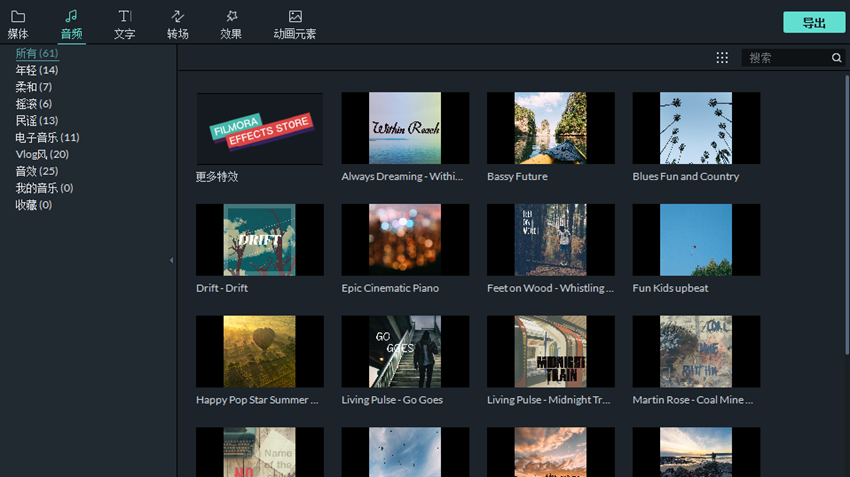850x477 pixels.
Task: Select the 所有 (61) category
Action: 37,53
